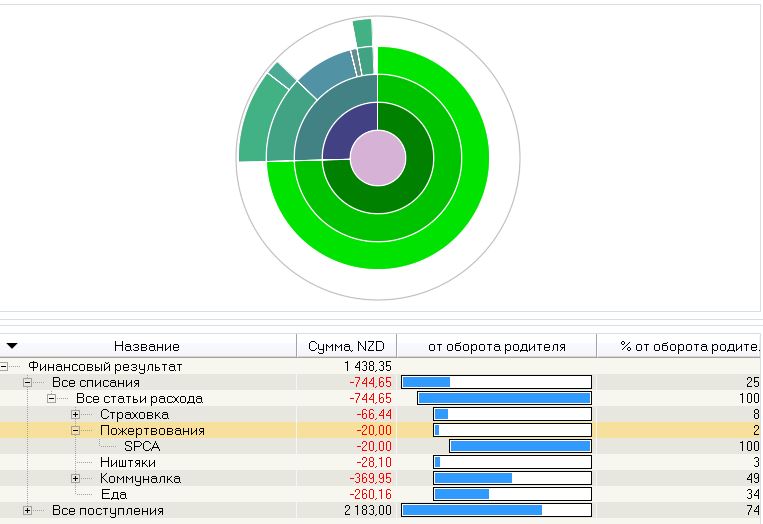Click the Коммуналка turnover percentage bar
The width and height of the screenshot is (763, 524).
tap(473, 479)
